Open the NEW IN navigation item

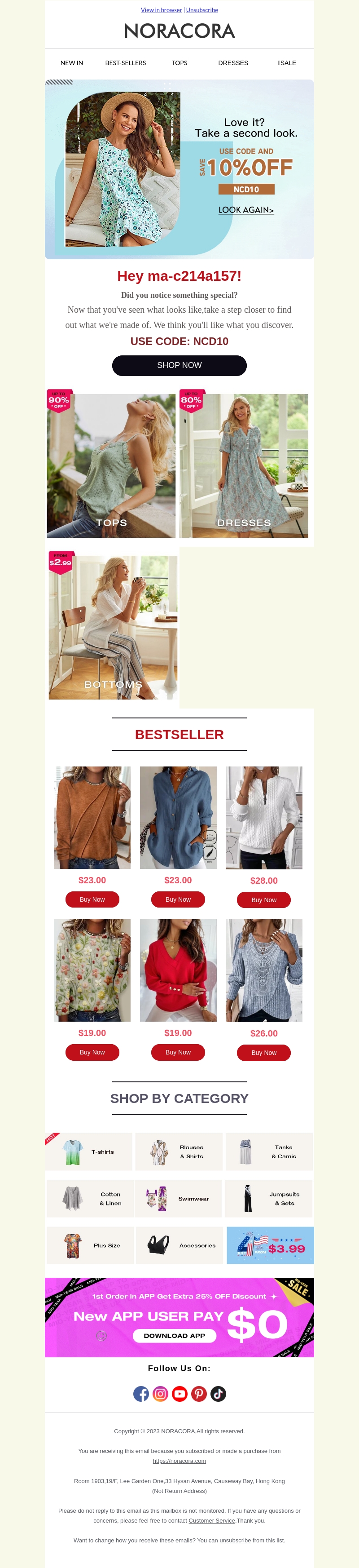(x=72, y=63)
